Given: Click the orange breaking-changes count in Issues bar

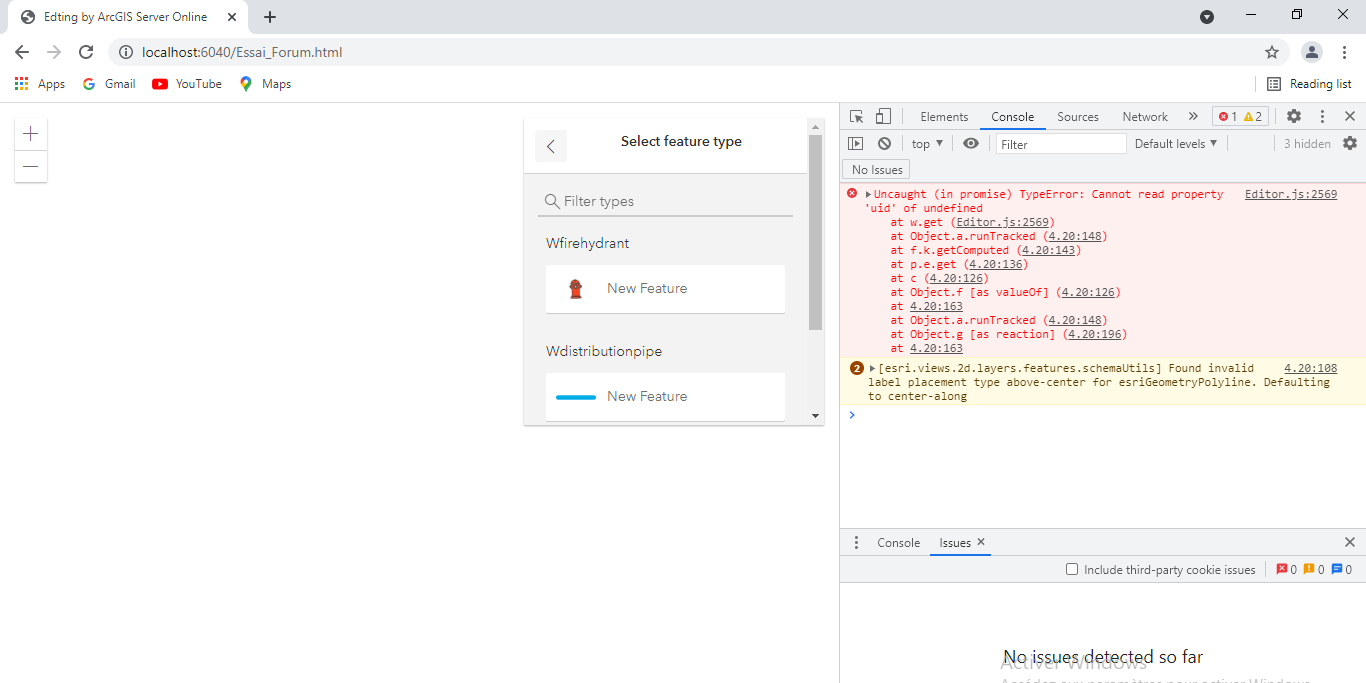Looking at the screenshot, I should (x=1314, y=570).
